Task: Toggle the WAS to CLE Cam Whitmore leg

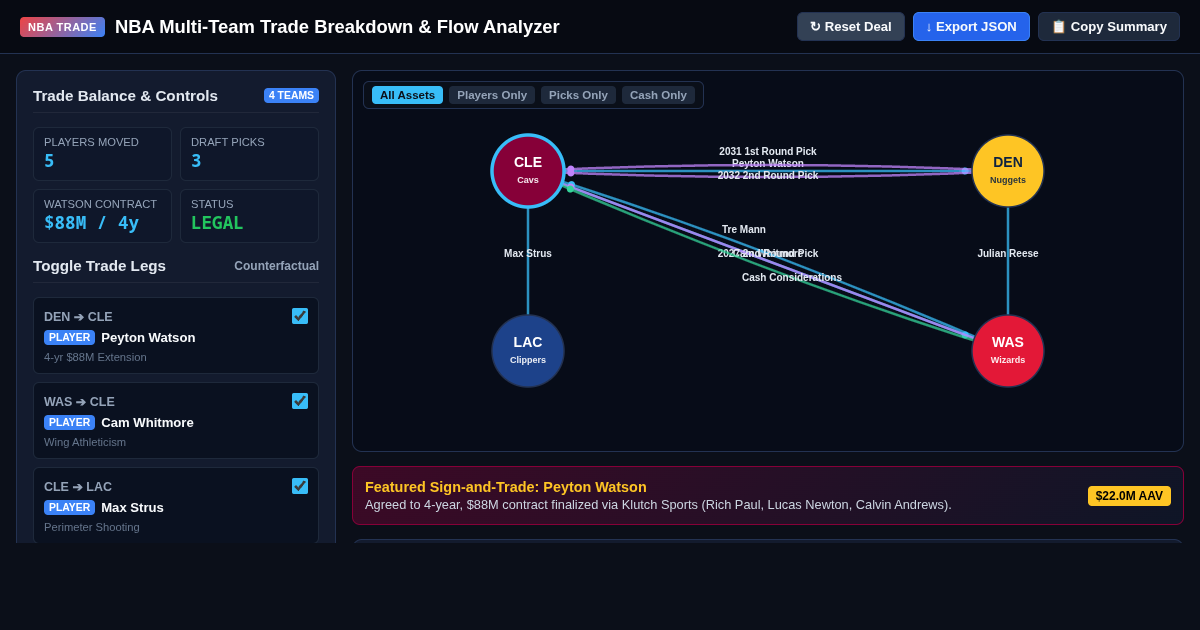Action: click(x=300, y=401)
